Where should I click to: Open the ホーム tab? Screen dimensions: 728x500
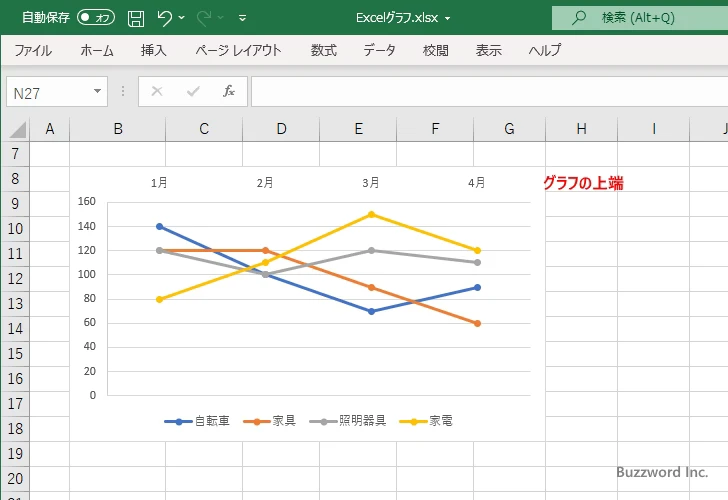97,50
